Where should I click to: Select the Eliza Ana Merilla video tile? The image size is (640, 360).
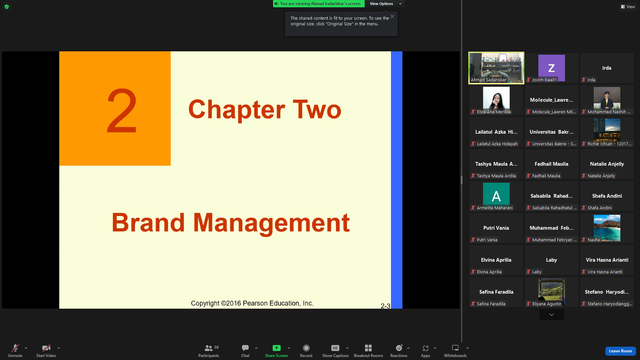click(x=496, y=100)
